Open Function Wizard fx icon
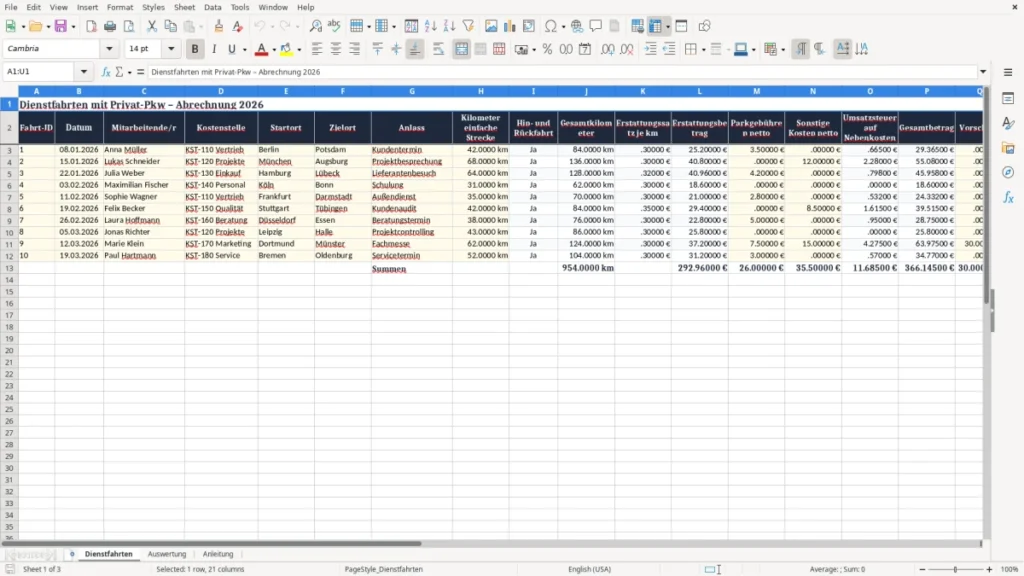The height and width of the screenshot is (576, 1024). tap(106, 72)
